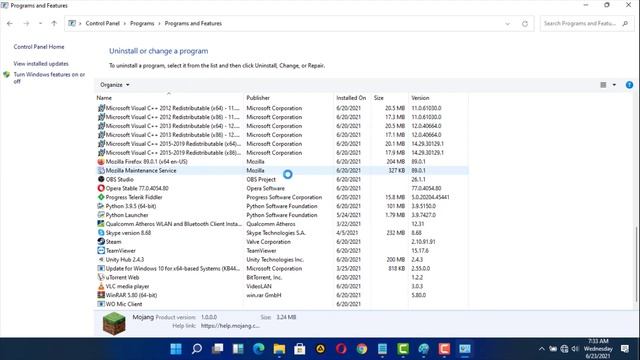
Task: Go to Control Panel breadcrumb
Action: click(102, 24)
